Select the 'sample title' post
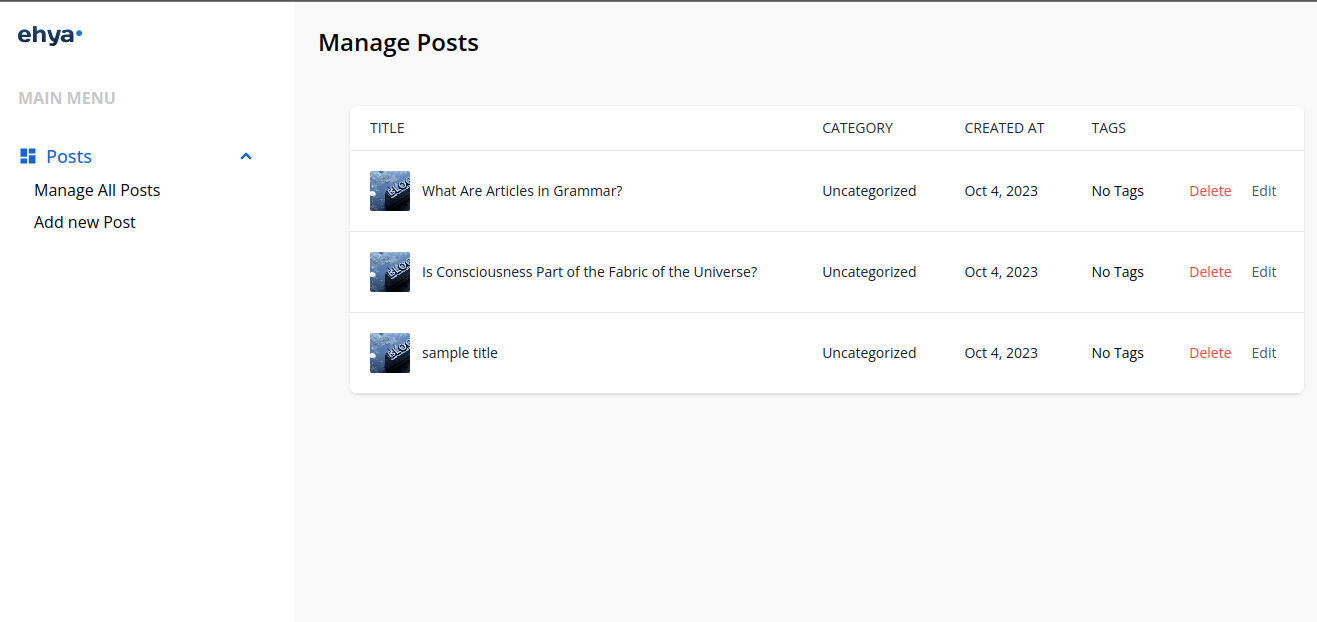1317x622 pixels. point(459,352)
